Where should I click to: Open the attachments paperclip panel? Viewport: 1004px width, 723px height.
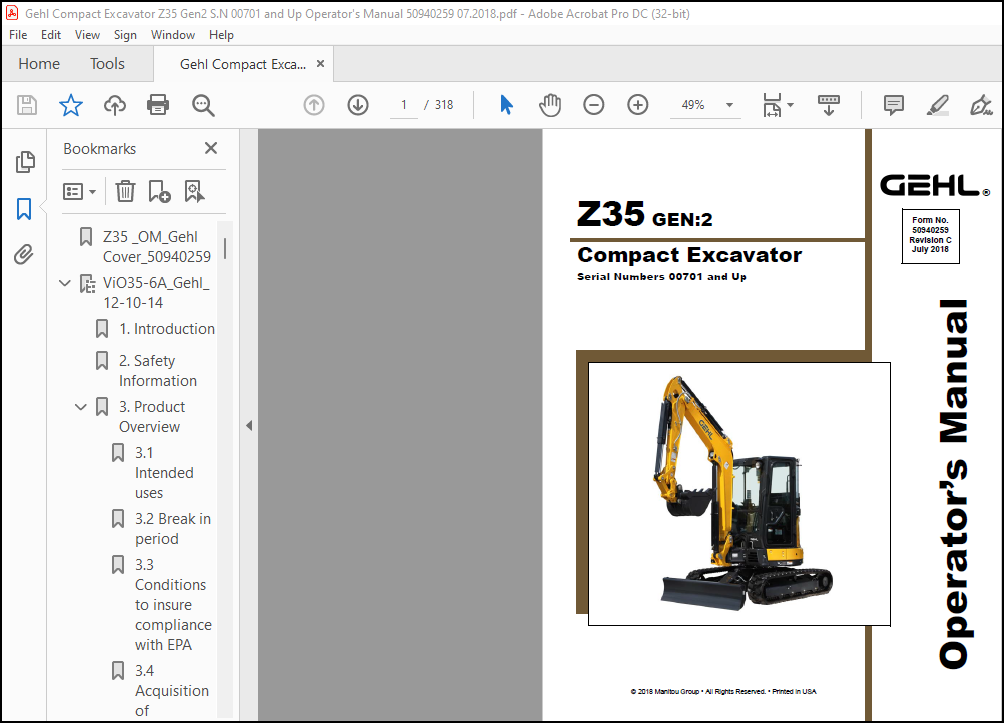pyautogui.click(x=24, y=255)
